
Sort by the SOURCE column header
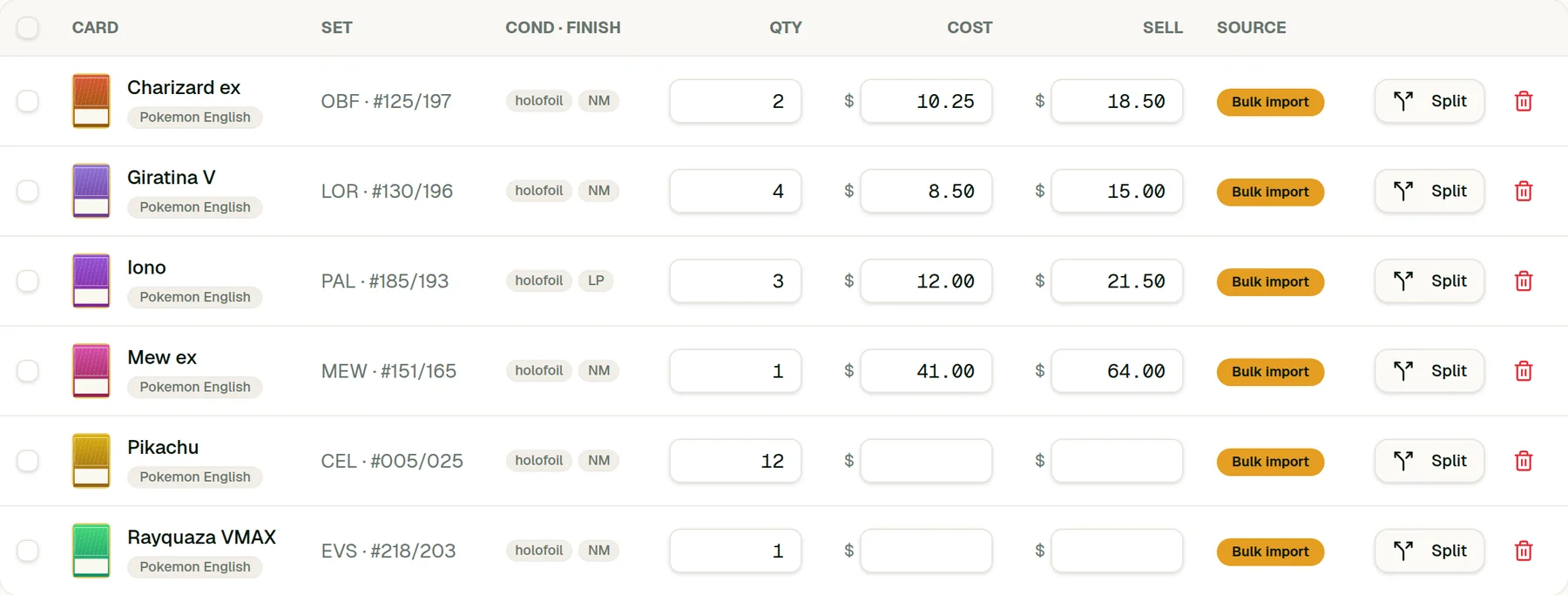1251,28
